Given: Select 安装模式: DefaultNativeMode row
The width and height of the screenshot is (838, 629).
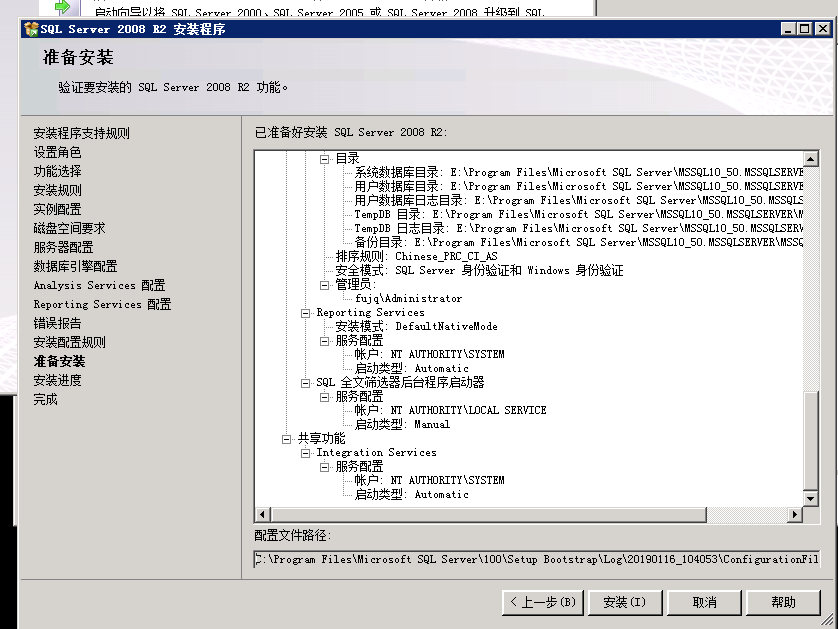Looking at the screenshot, I should (416, 327).
